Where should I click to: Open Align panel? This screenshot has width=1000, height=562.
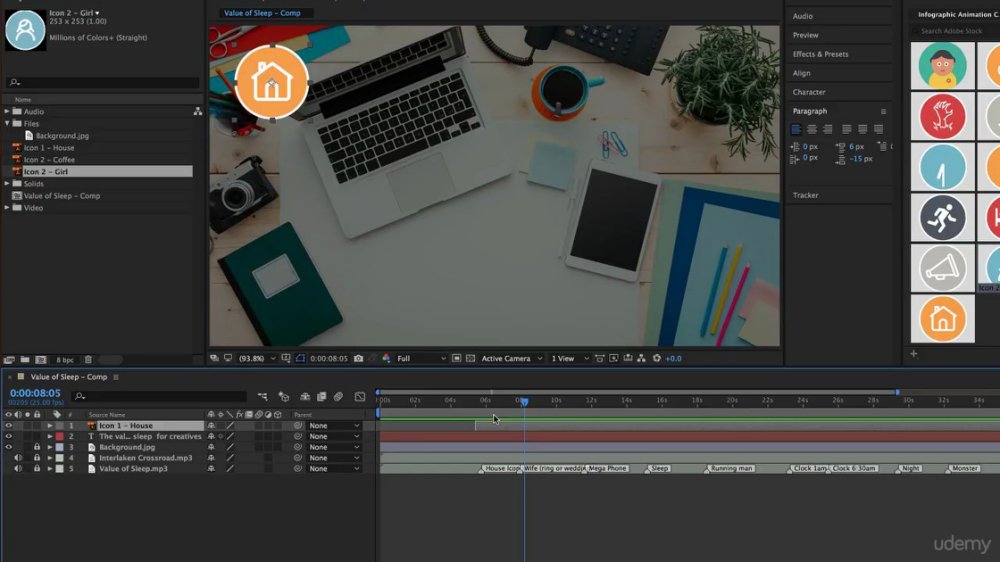point(801,73)
